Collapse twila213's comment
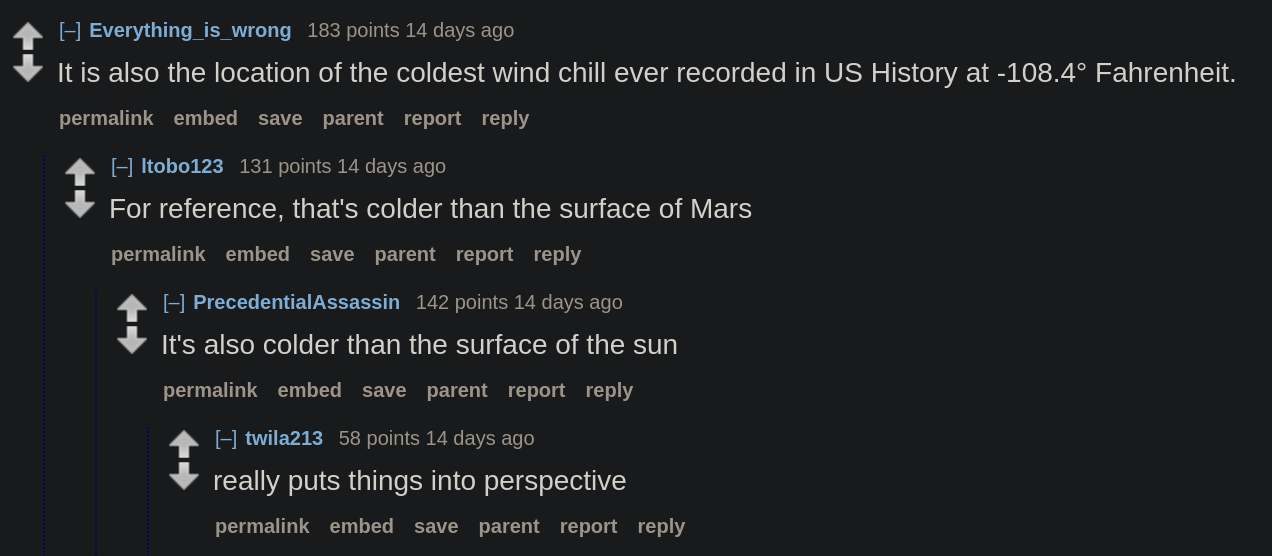 click(226, 438)
